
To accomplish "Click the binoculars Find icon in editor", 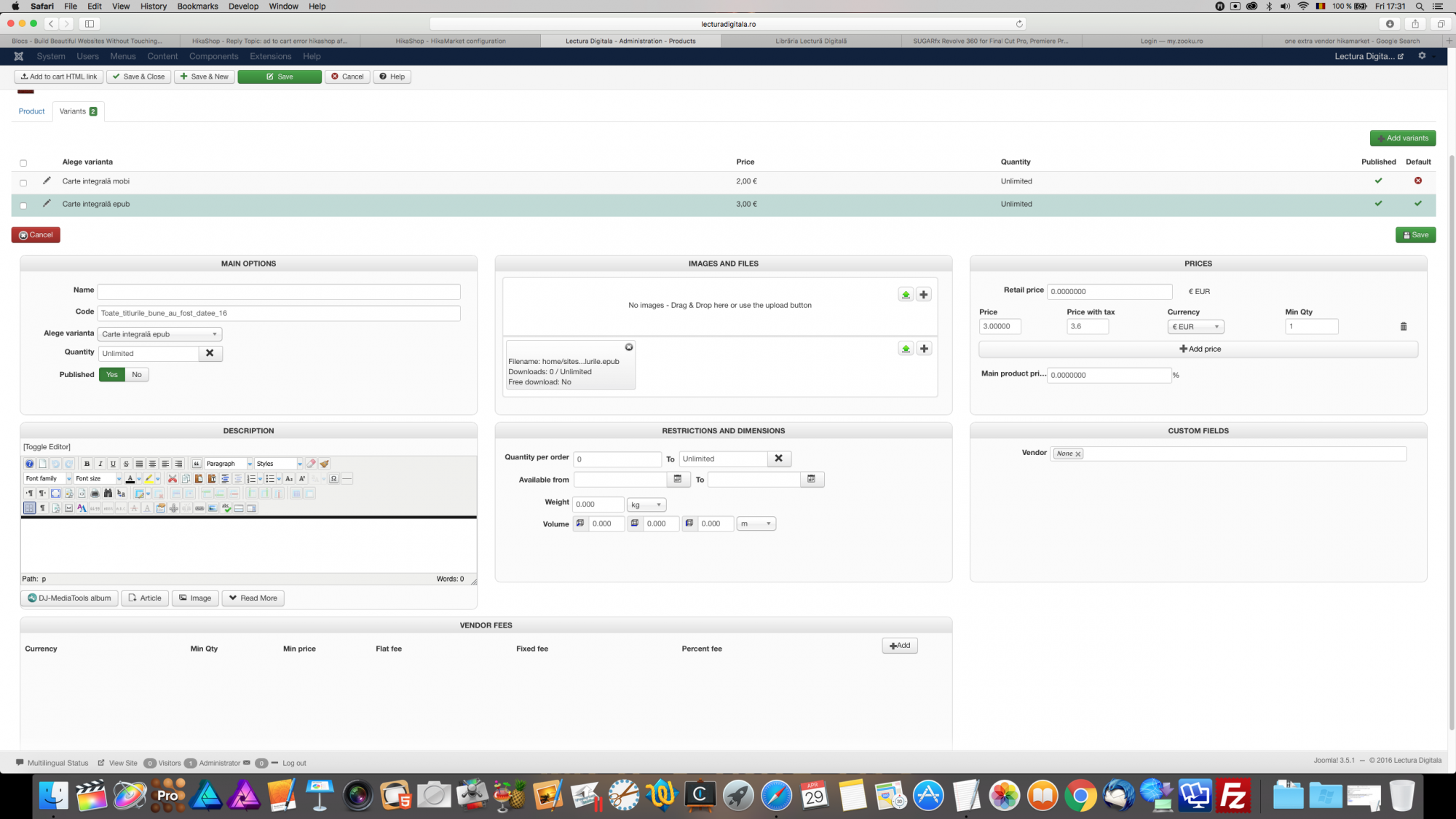I will point(108,494).
